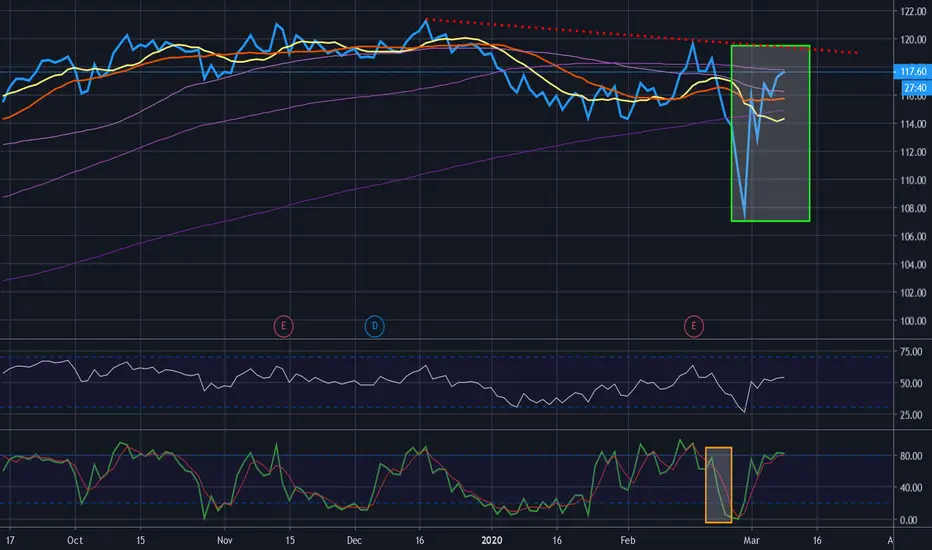This screenshot has height=550, width=932.
Task: Click the 122.00 price axis label
Action: point(913,11)
